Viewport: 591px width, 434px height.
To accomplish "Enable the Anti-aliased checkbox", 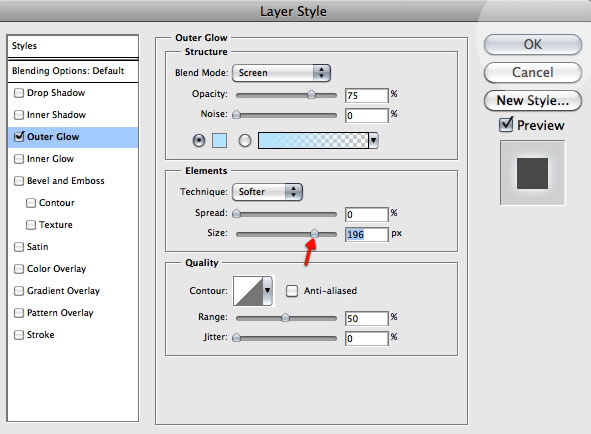I will pyautogui.click(x=292, y=291).
